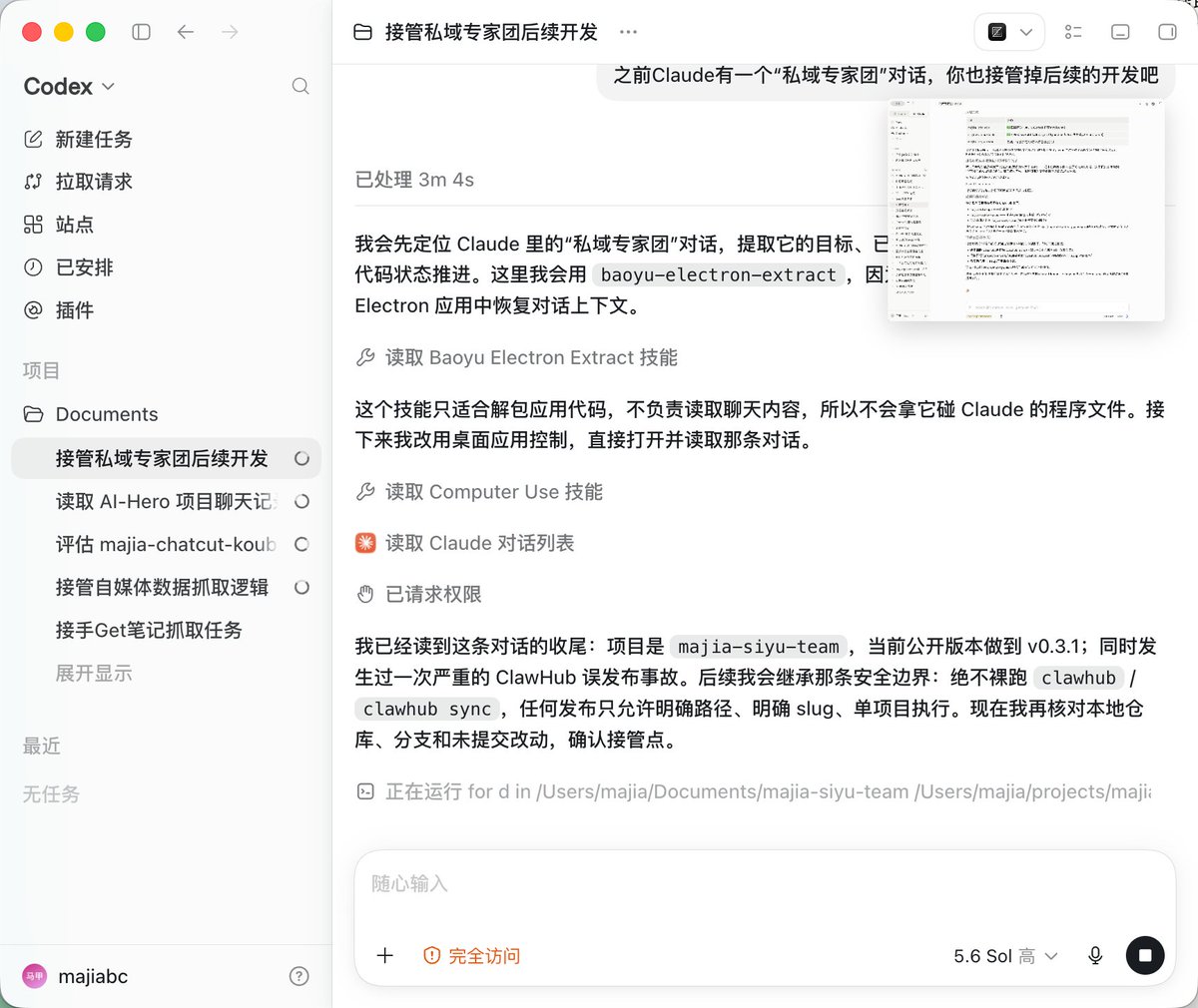The width and height of the screenshot is (1198, 1008).
Task: Stop the running task with the stop button
Action: pos(1145,955)
